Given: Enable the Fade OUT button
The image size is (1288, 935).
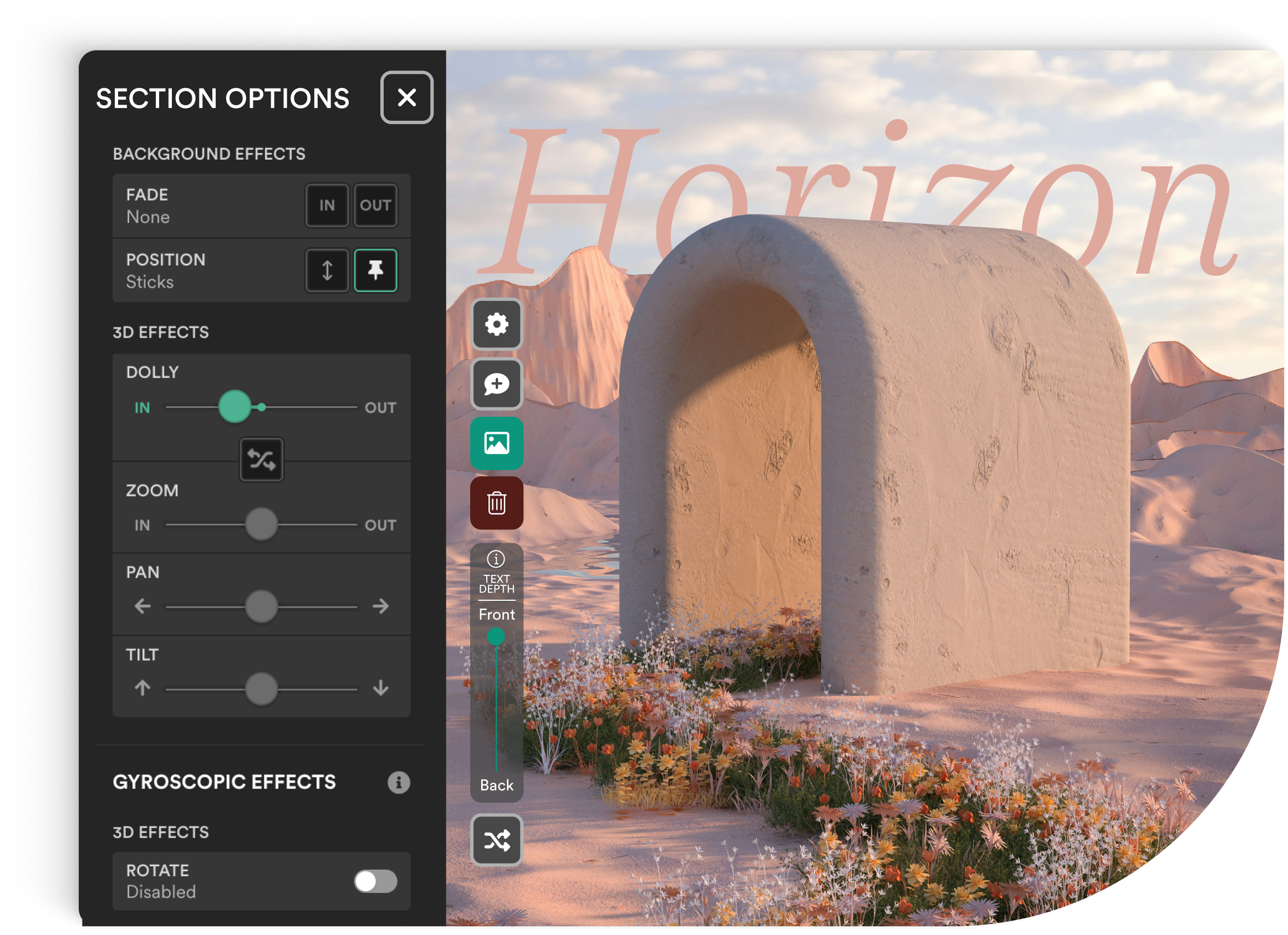Looking at the screenshot, I should [x=375, y=206].
